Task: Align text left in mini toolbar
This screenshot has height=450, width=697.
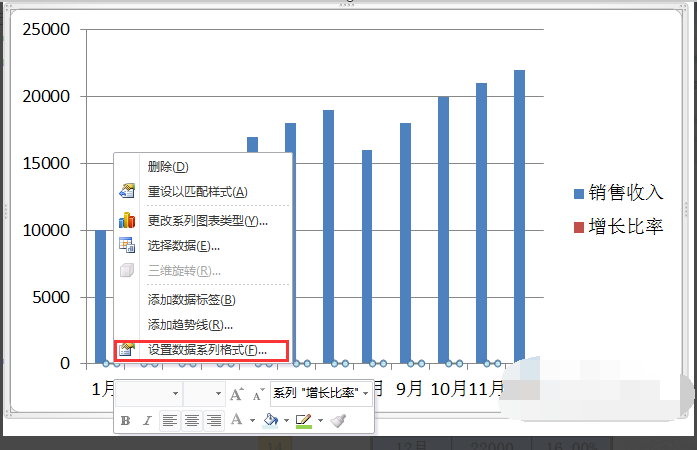Action: (170, 421)
